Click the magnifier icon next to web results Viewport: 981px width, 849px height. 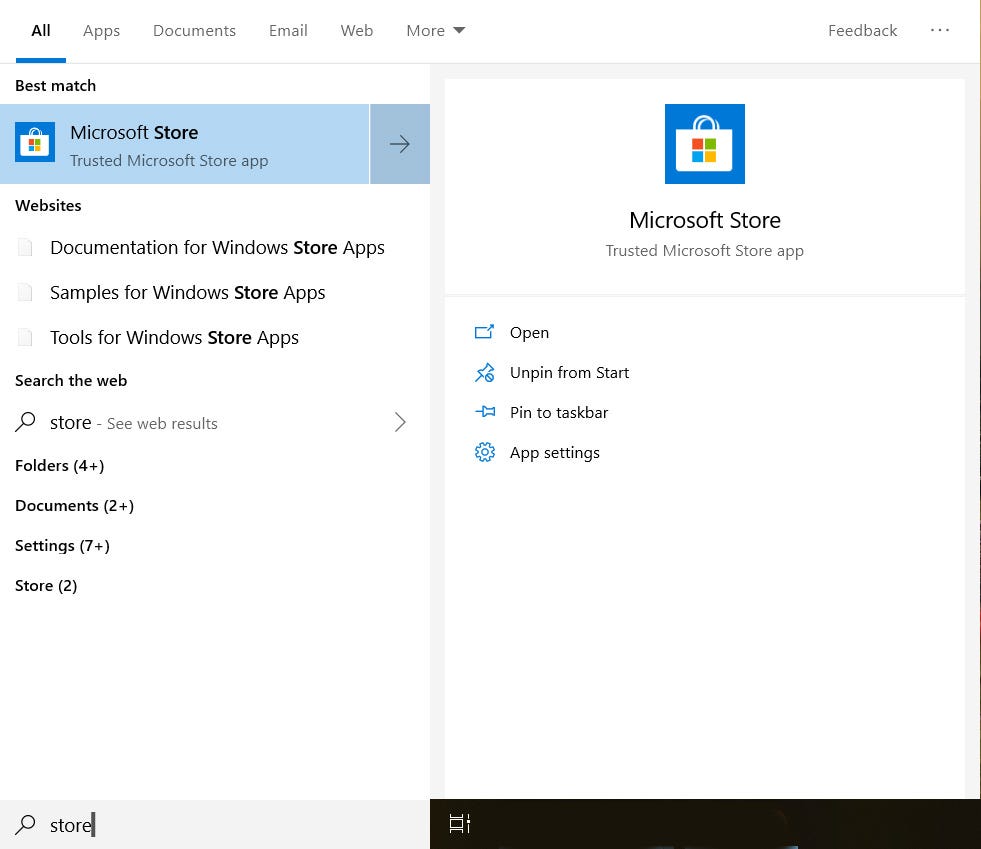[x=25, y=422]
